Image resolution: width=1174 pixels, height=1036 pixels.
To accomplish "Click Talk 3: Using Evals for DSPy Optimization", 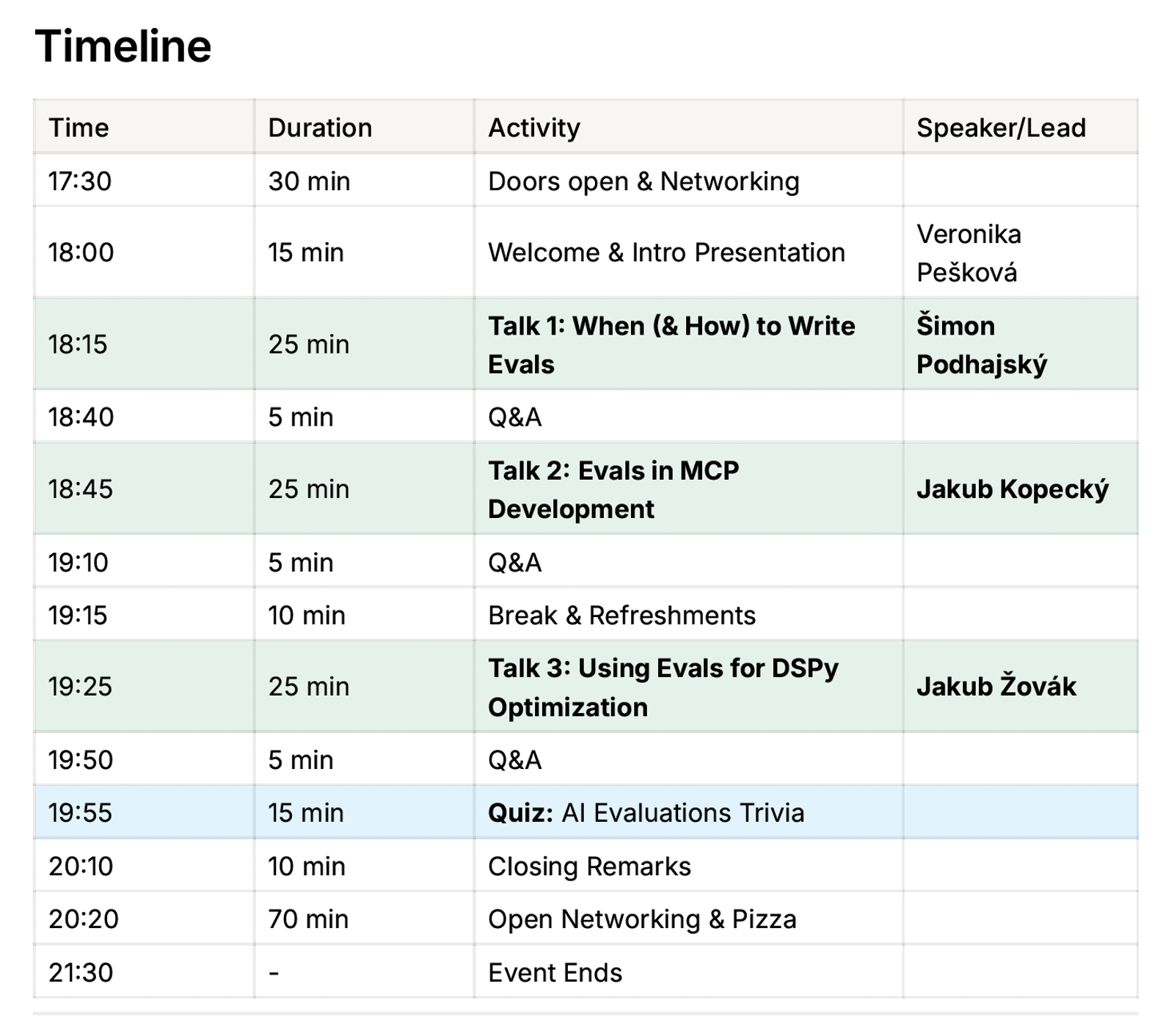I will 663,687.
